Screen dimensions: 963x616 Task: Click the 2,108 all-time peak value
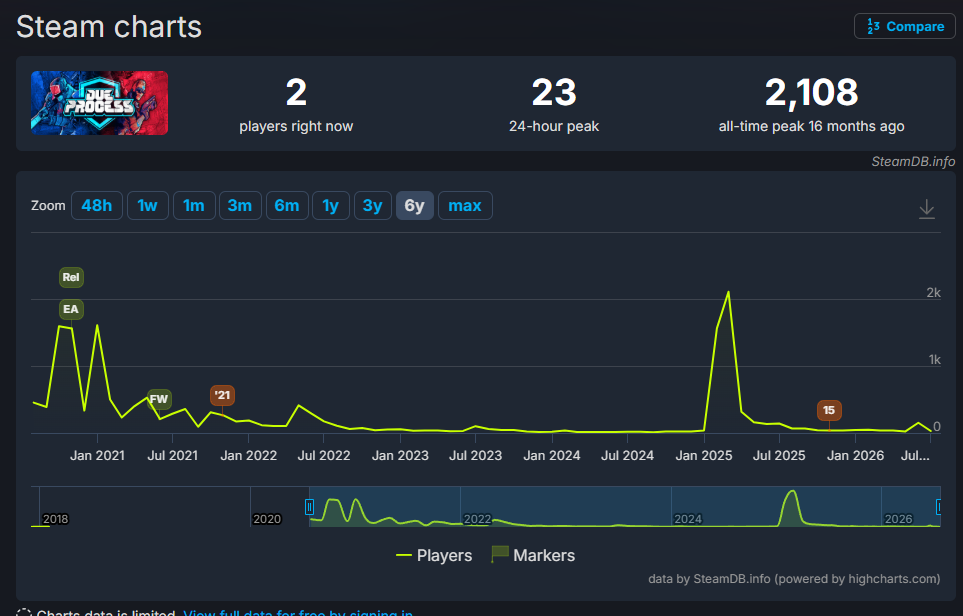coord(811,92)
